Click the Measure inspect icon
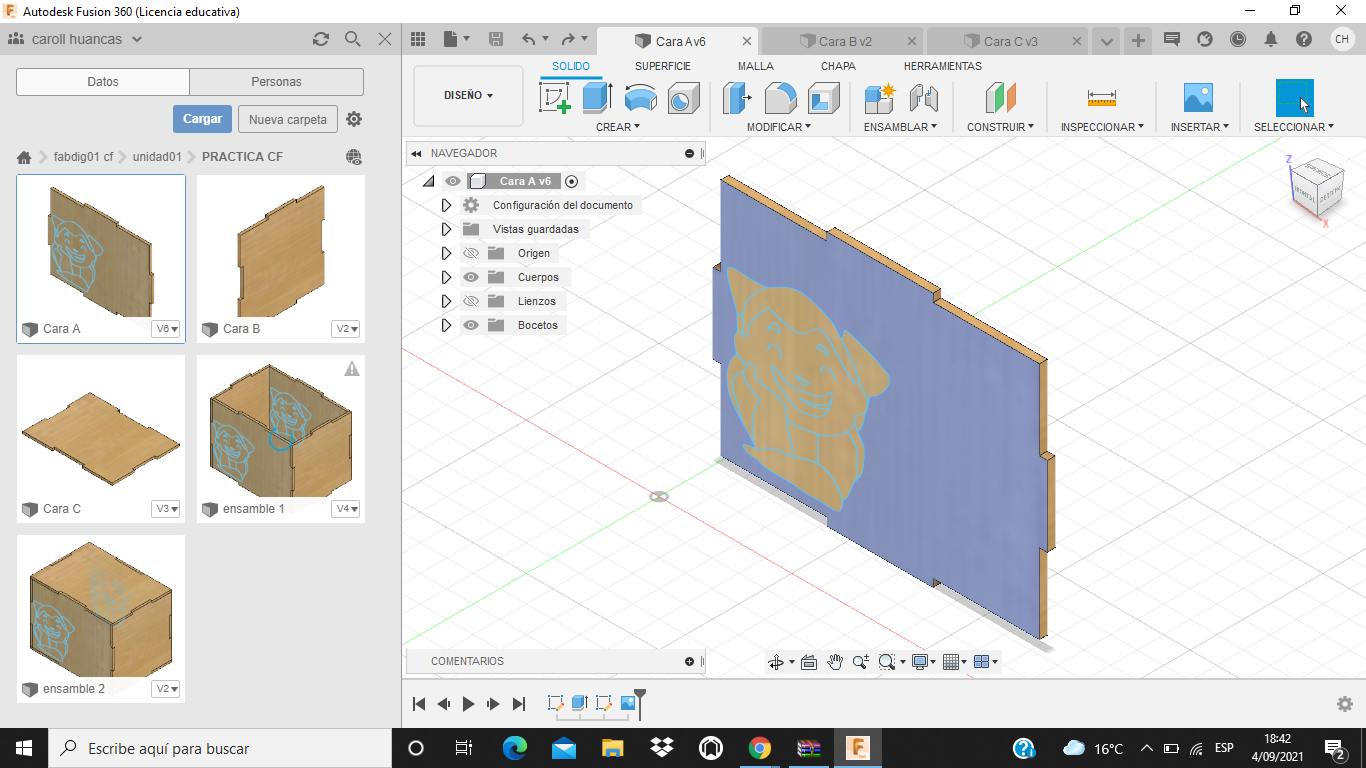The image size is (1366, 768). coord(1102,98)
